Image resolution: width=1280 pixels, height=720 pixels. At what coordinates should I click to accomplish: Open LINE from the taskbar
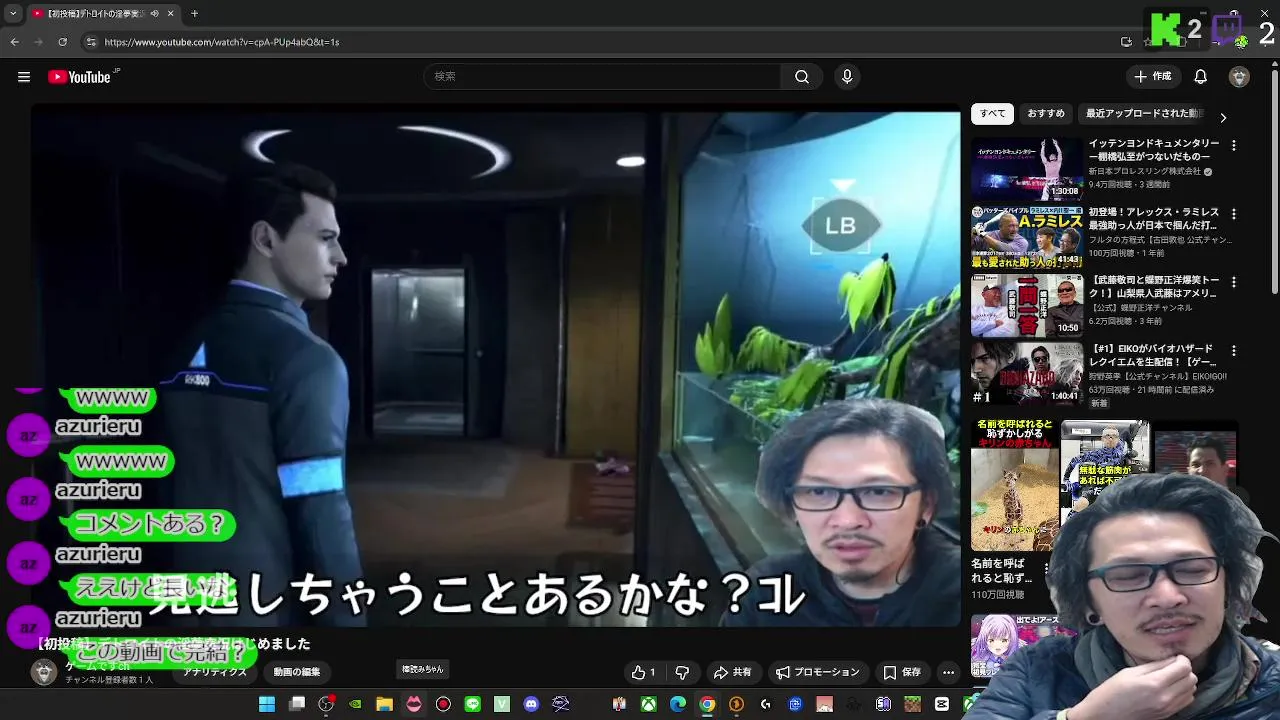coord(472,704)
